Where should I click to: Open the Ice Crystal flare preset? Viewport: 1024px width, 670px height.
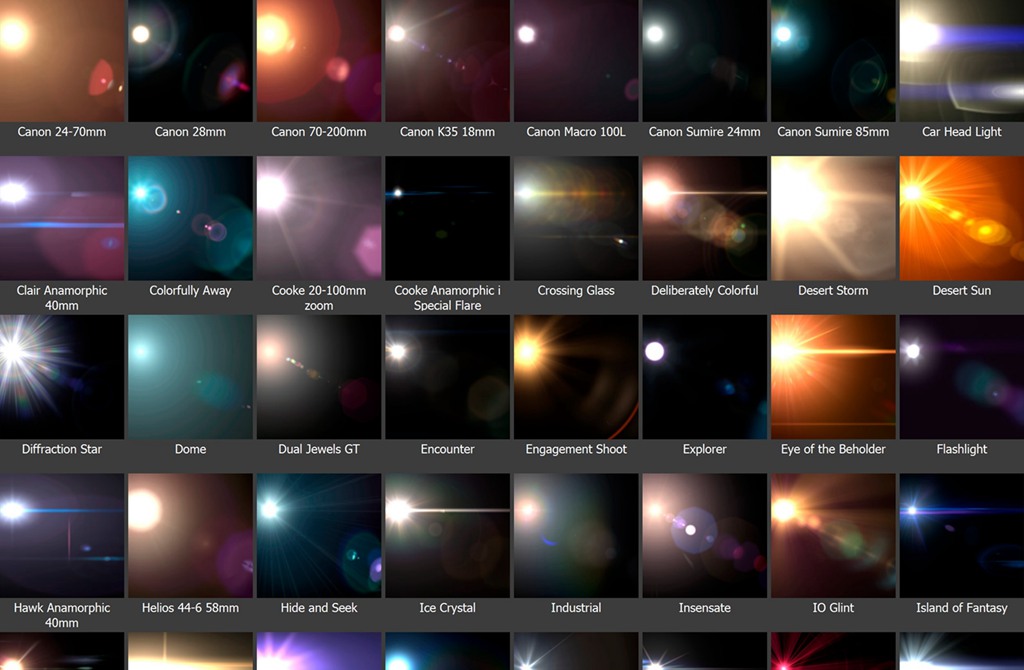pyautogui.click(x=447, y=535)
